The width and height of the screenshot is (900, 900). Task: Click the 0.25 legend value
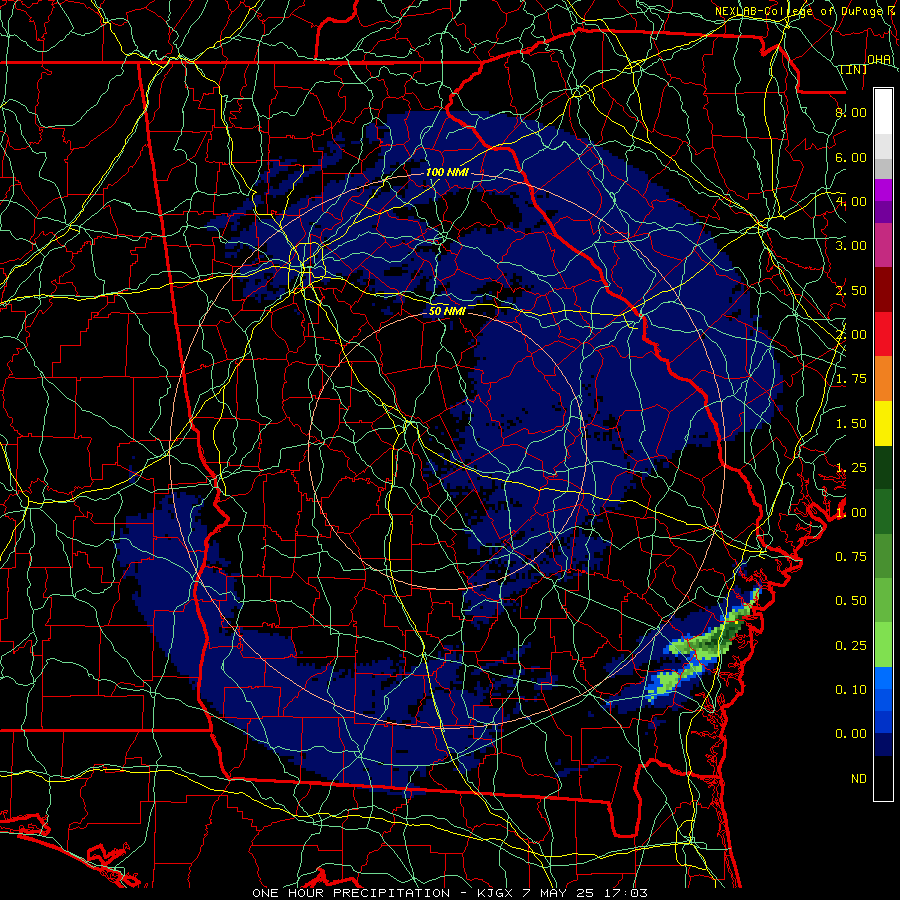coord(851,646)
